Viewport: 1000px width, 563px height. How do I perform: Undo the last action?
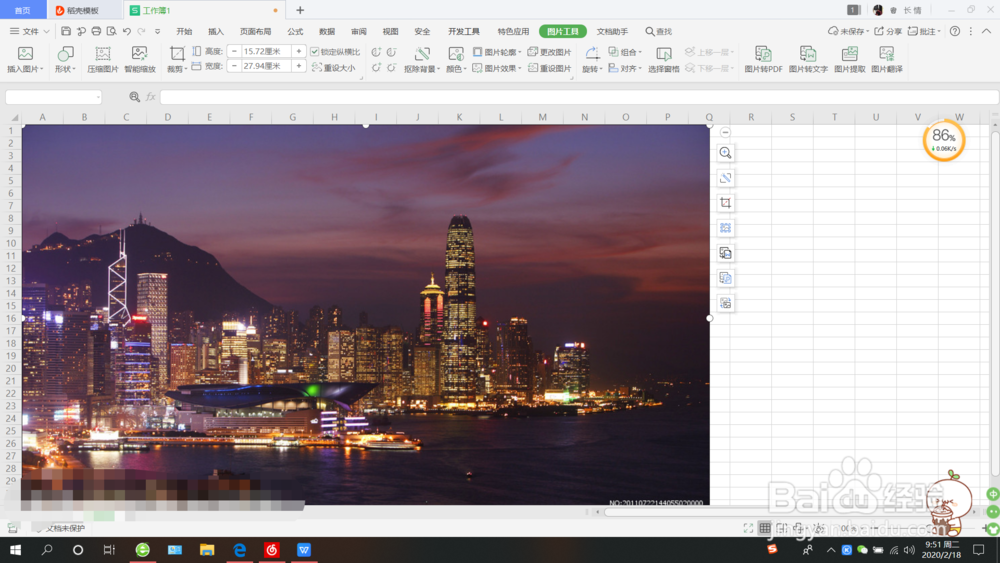[127, 31]
